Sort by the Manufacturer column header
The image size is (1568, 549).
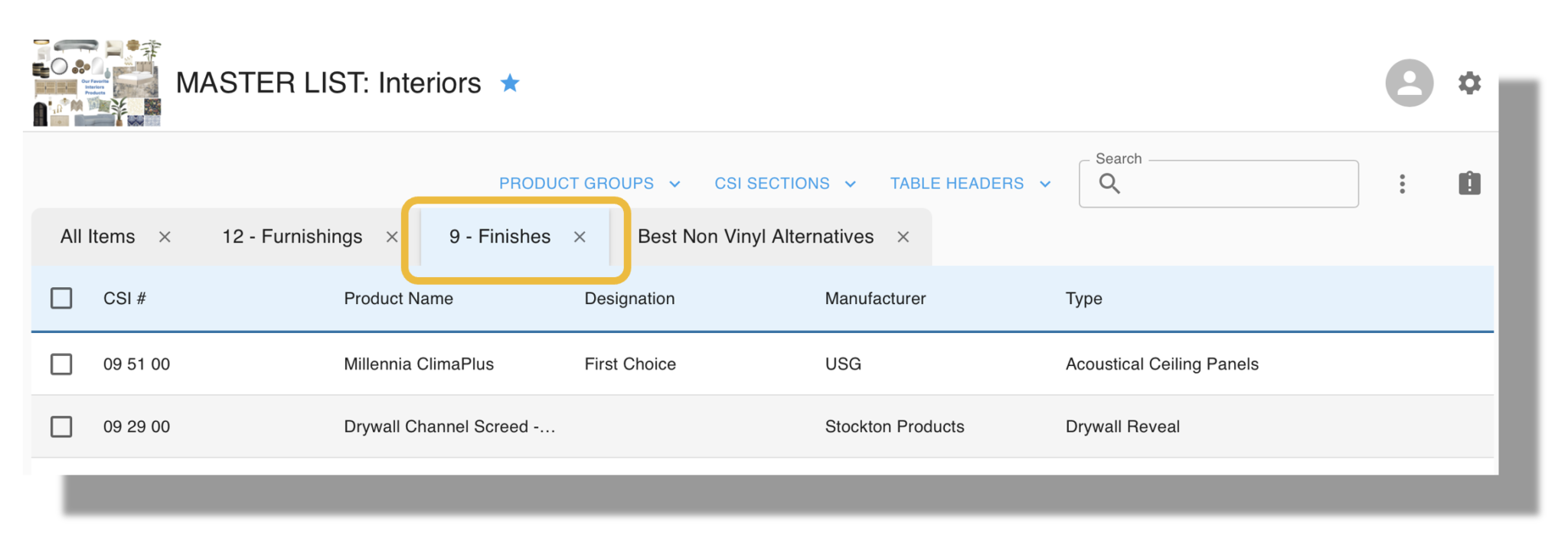coord(875,299)
